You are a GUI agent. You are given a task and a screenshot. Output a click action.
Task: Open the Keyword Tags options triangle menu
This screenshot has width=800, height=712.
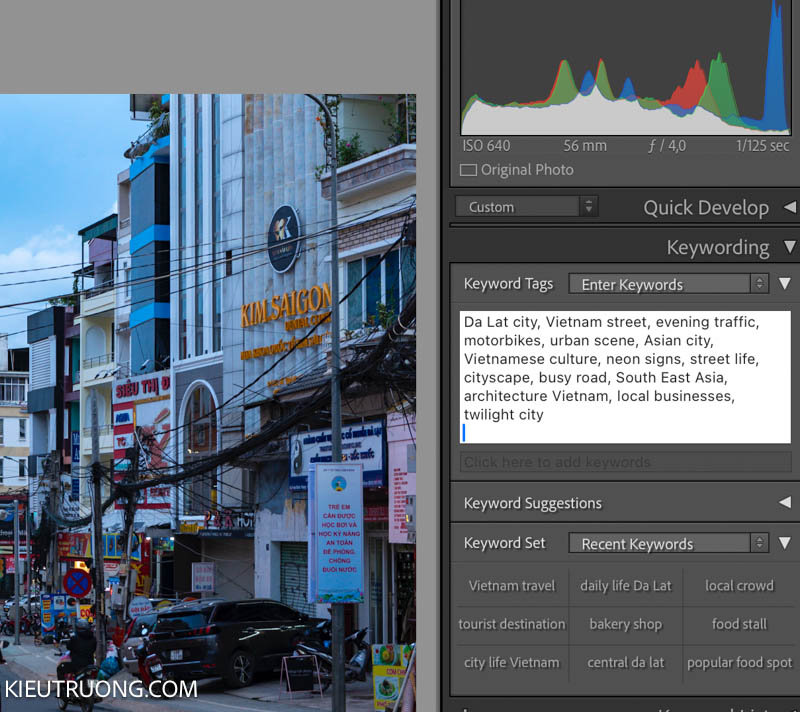pos(785,284)
